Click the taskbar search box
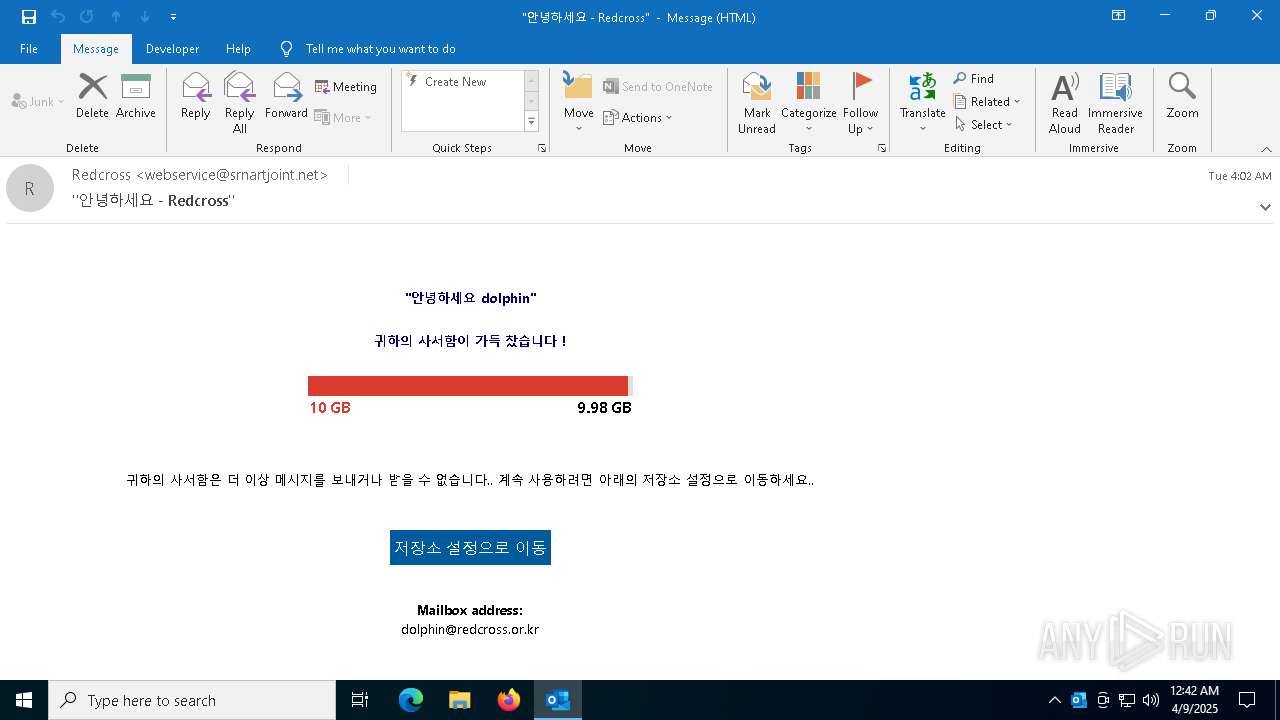The image size is (1280, 720). coord(192,700)
